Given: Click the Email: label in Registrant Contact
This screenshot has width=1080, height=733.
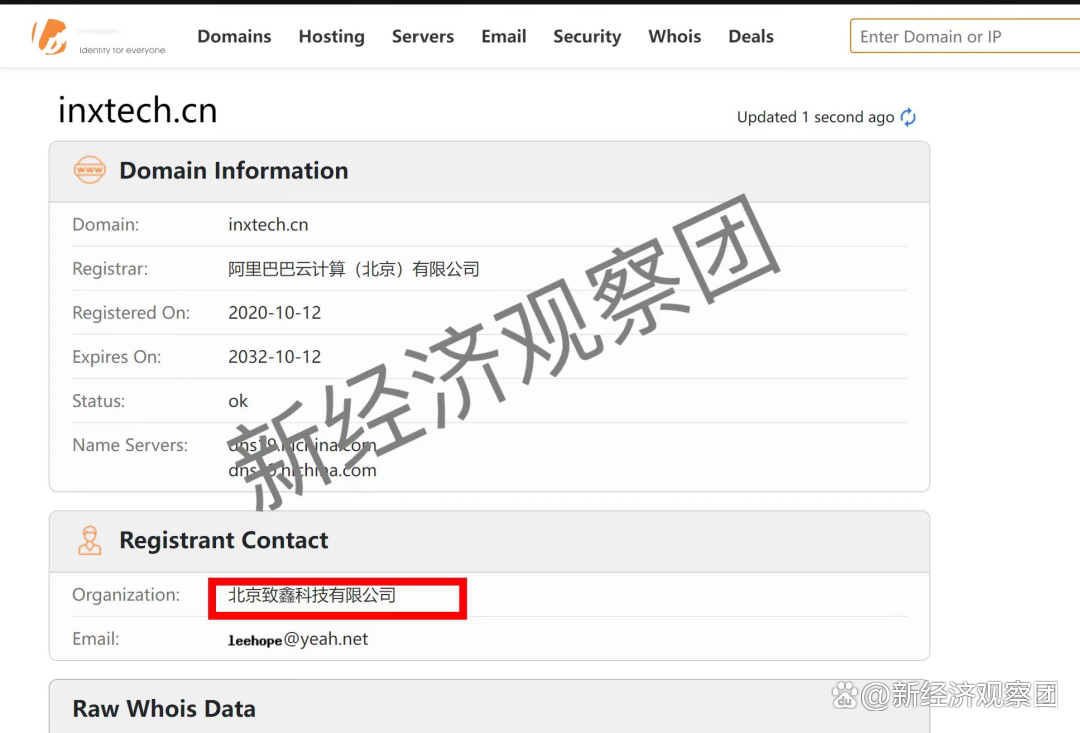Looking at the screenshot, I should [x=96, y=639].
